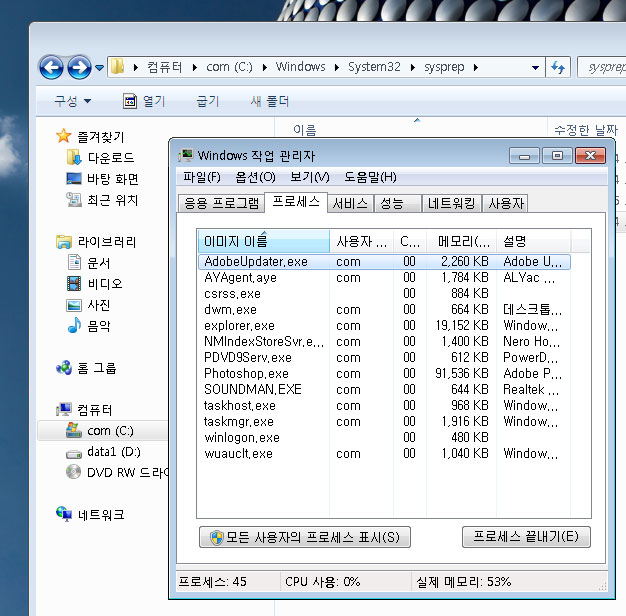The width and height of the screenshot is (626, 616).
Task: Open the 파일(F) menu in Task Manager
Action: pyautogui.click(x=202, y=177)
